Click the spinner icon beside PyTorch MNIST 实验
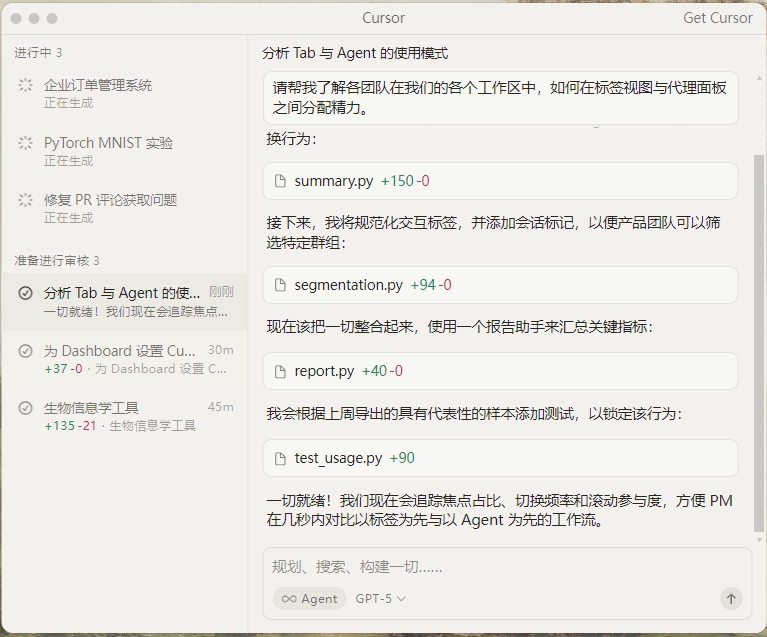 tap(25, 143)
